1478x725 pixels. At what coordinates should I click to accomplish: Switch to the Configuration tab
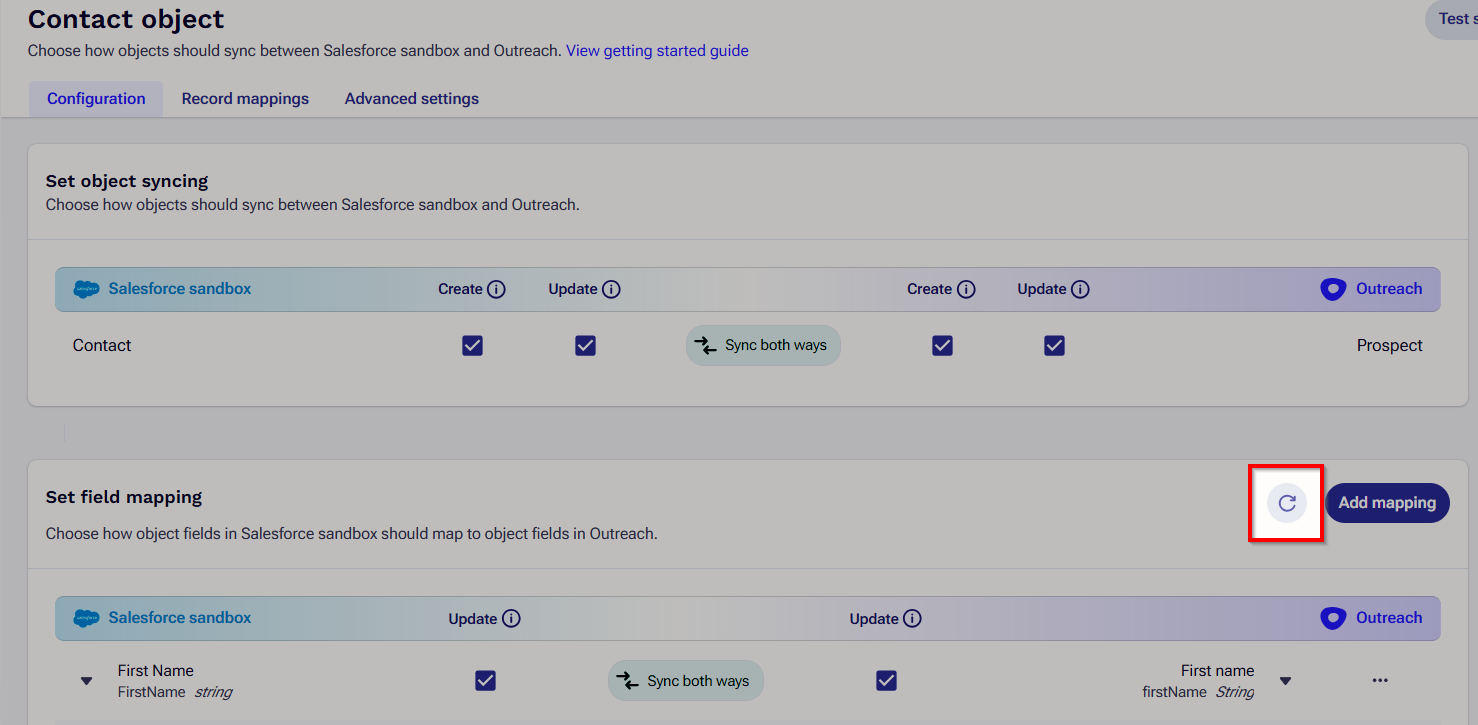(96, 99)
